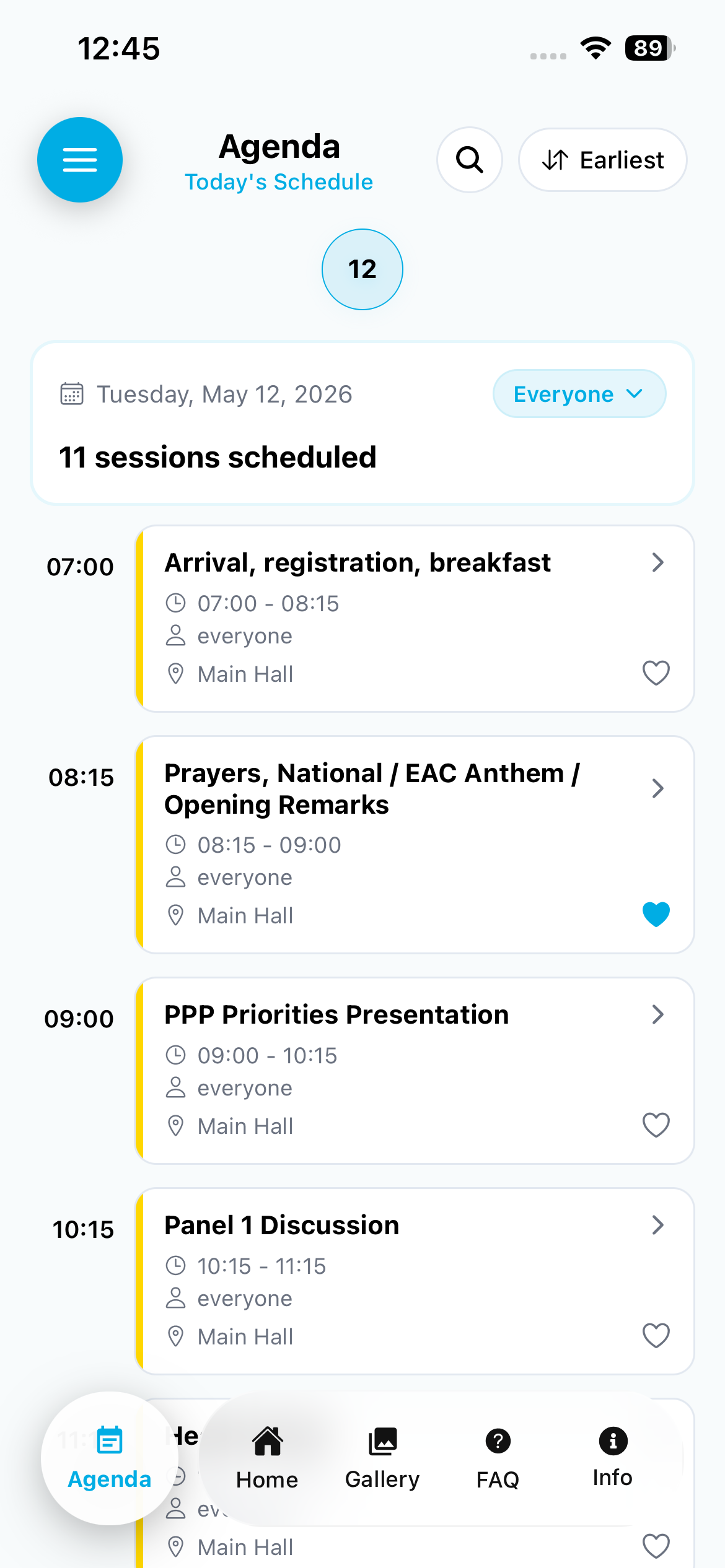Tap the search magnifier icon

470,160
